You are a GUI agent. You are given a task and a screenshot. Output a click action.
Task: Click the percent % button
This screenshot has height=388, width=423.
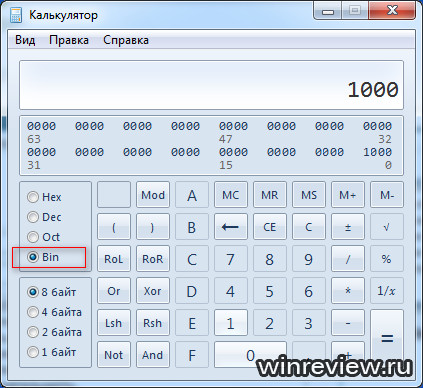tap(387, 259)
